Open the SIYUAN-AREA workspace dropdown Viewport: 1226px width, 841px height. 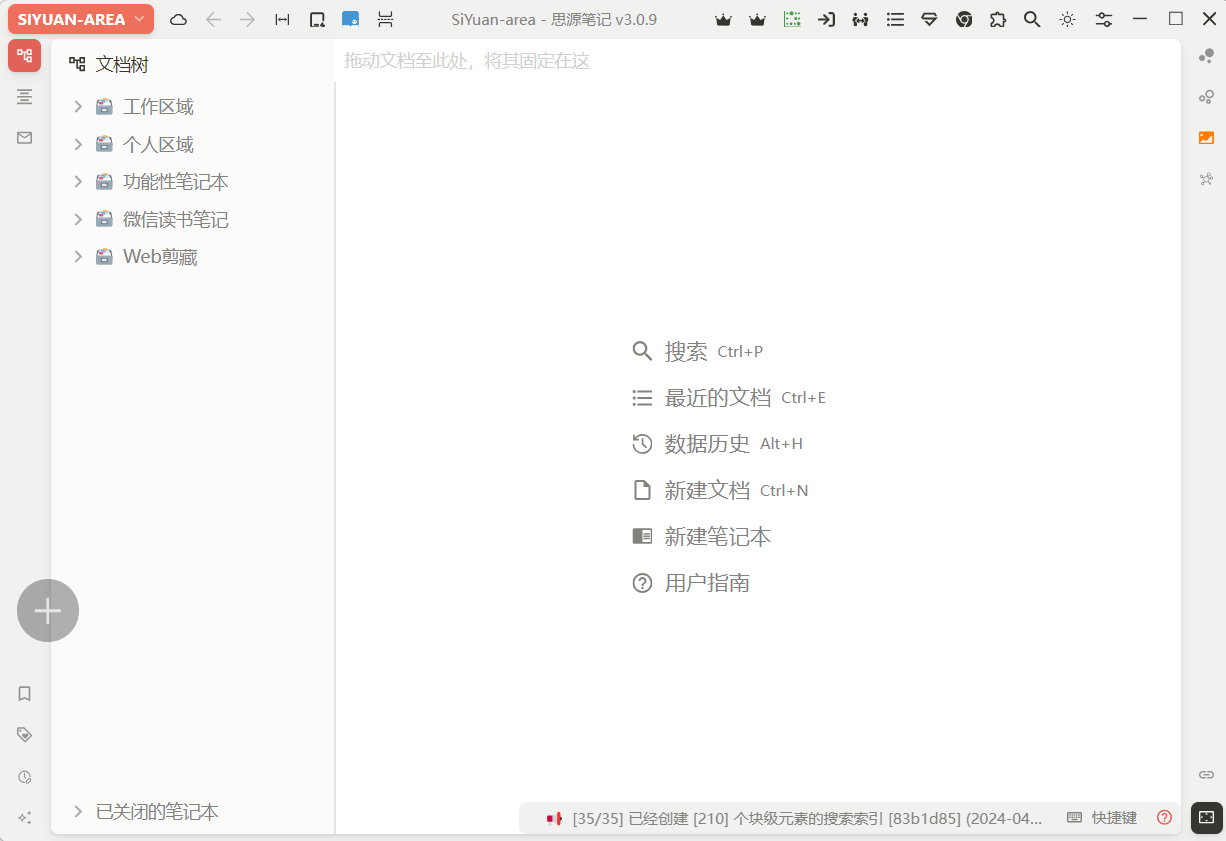click(81, 19)
